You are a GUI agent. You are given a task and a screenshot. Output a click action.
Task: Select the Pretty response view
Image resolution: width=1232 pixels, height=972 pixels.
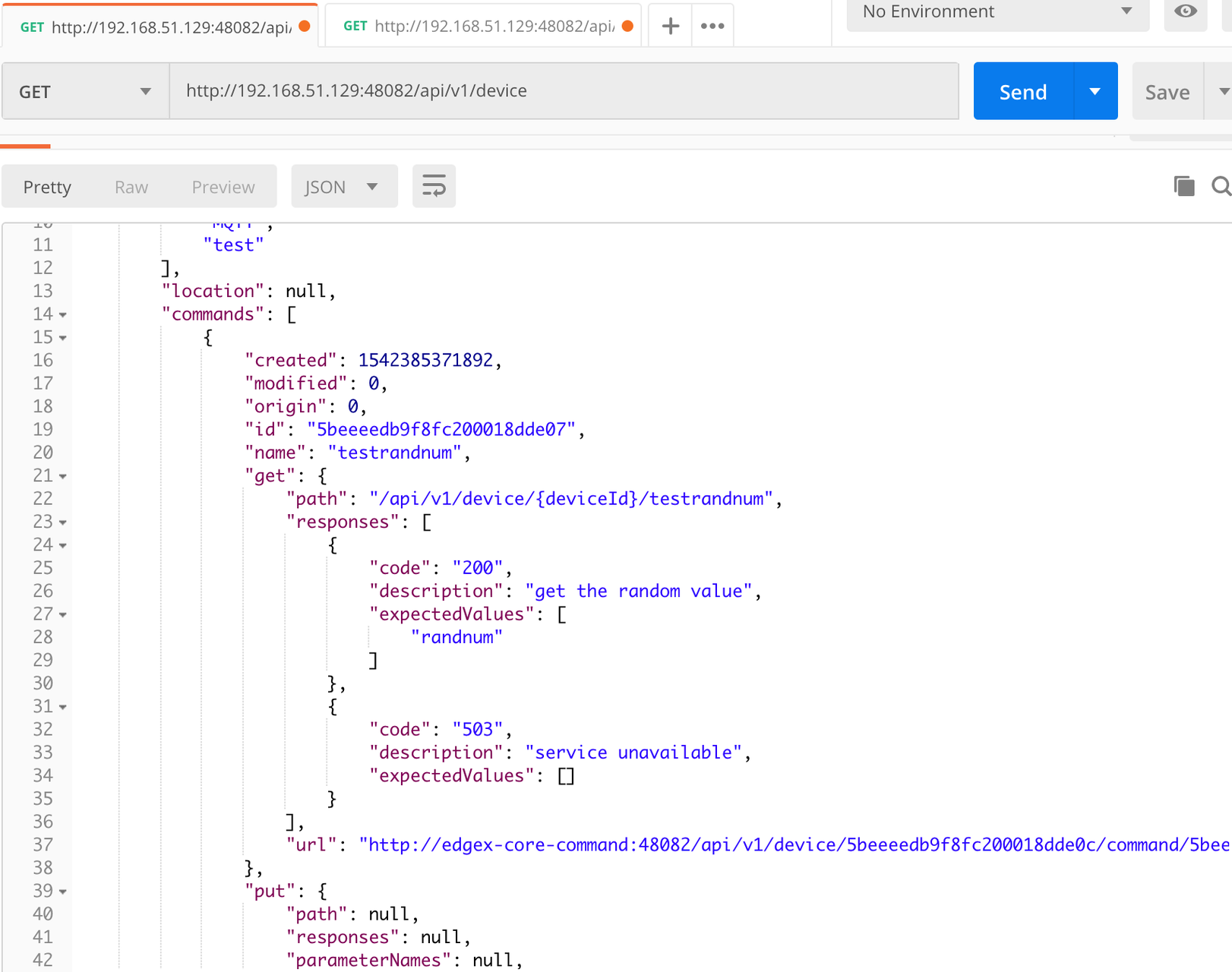tap(47, 187)
